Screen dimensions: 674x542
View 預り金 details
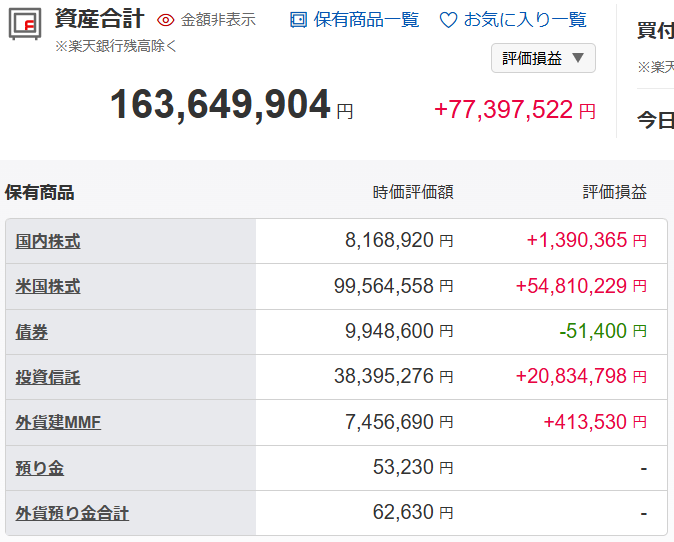pyautogui.click(x=40, y=468)
